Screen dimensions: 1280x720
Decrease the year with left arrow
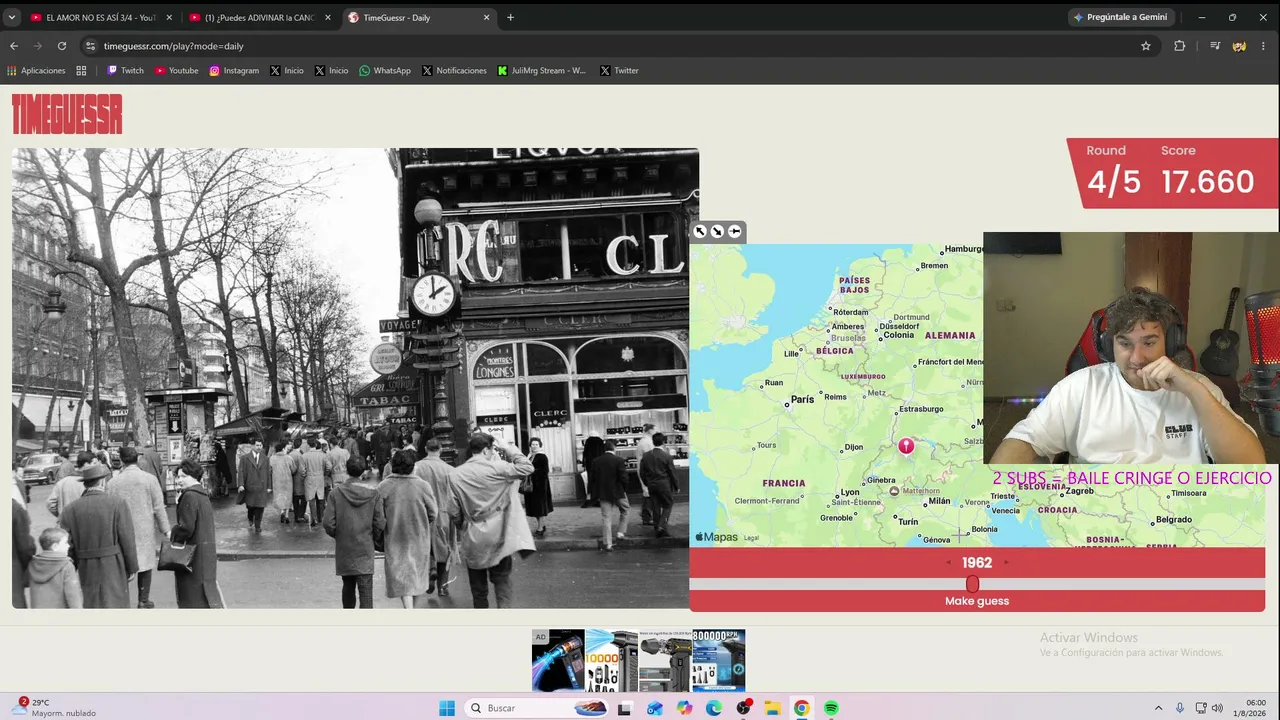(x=949, y=562)
